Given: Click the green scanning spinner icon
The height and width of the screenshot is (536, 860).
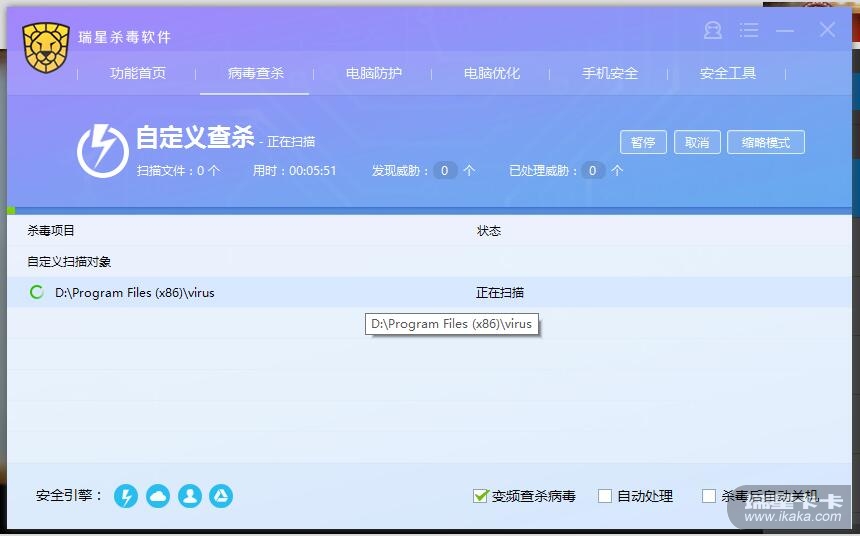Looking at the screenshot, I should coord(36,292).
